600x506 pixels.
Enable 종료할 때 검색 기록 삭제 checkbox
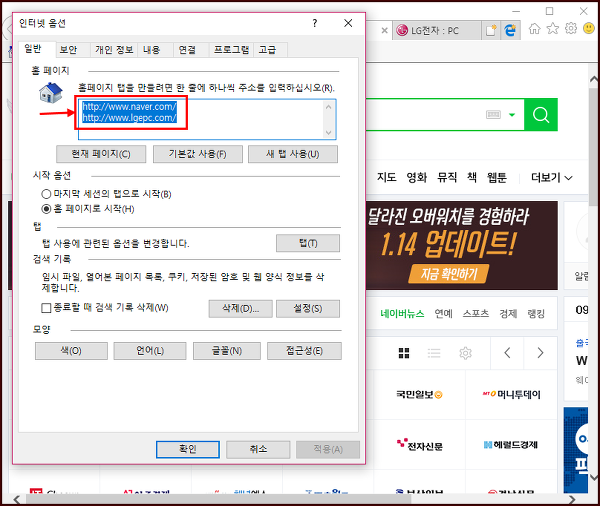[46, 308]
